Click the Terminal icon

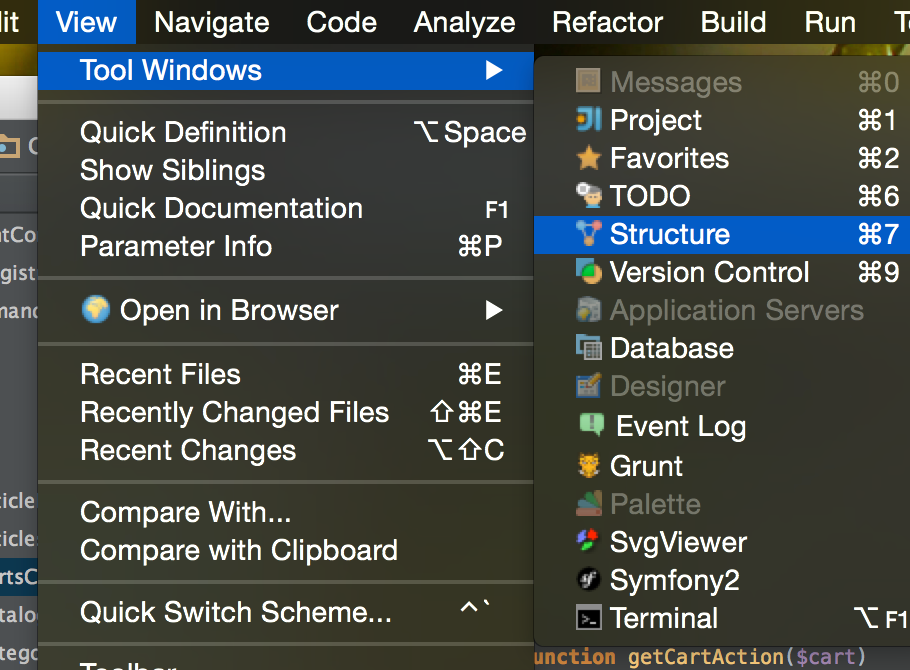[588, 618]
